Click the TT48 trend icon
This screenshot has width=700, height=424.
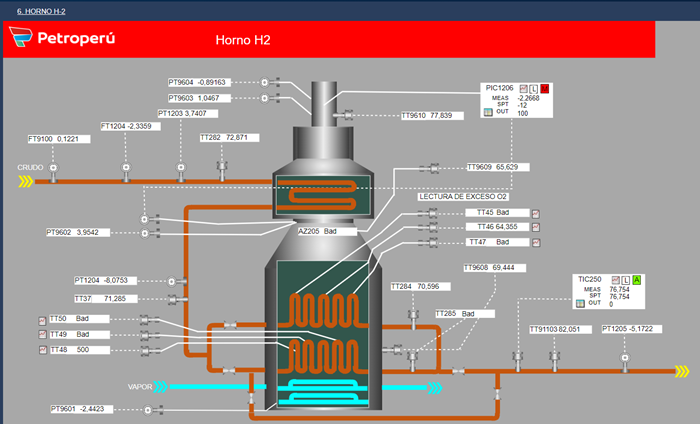pyautogui.click(x=42, y=350)
